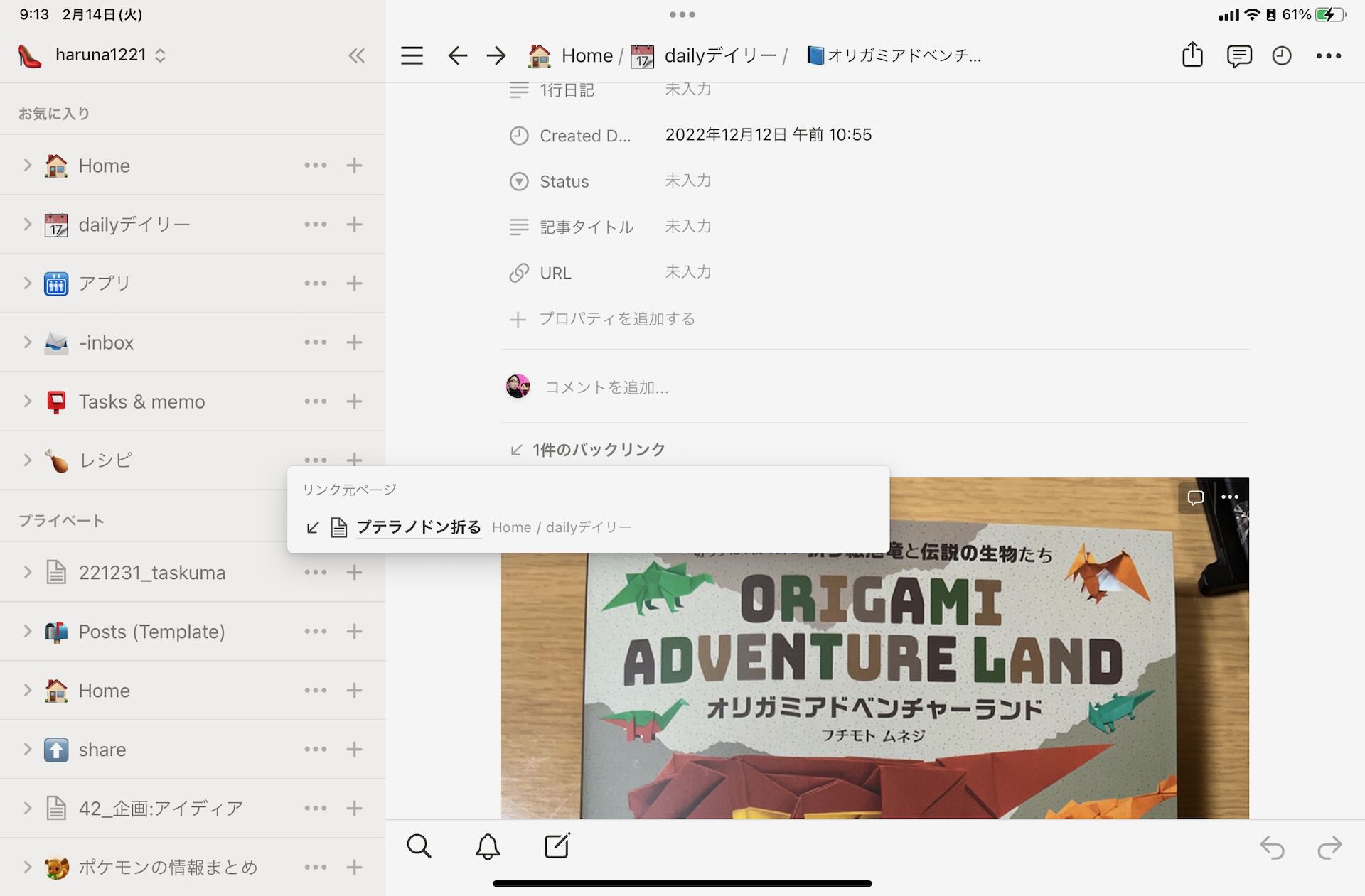Open options for Tasks & memo
1365x896 pixels.
316,401
